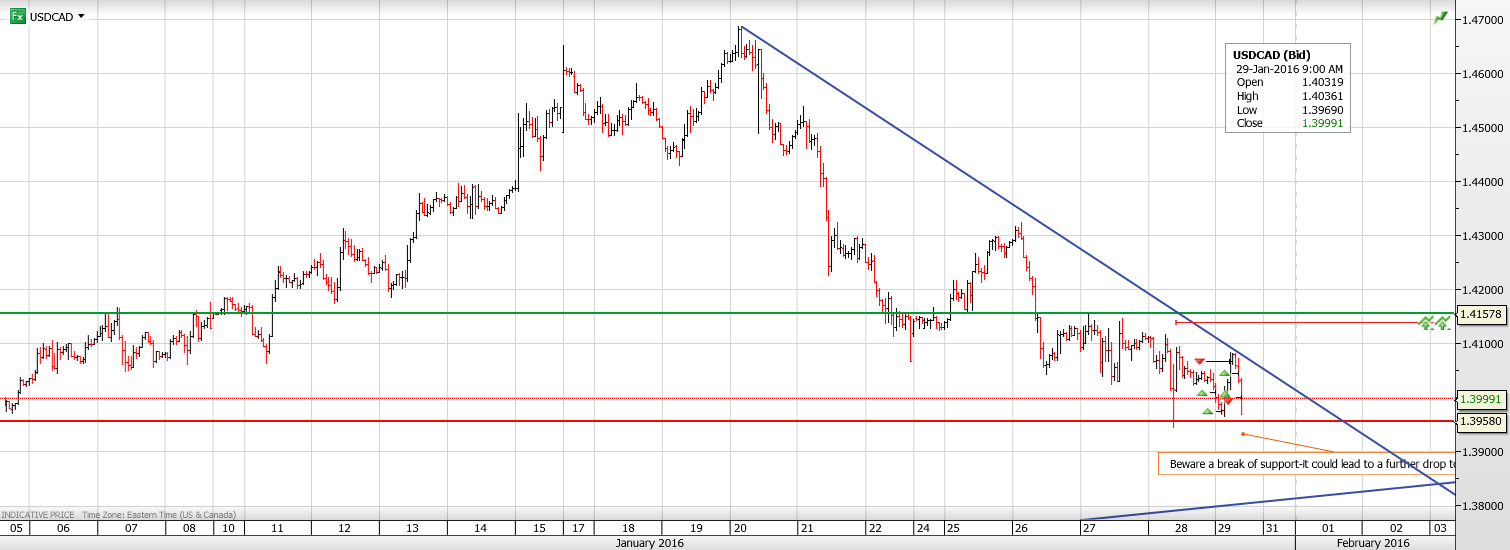
Task: Click the topmost green up-triangle trade marker
Action: coord(1223,373)
